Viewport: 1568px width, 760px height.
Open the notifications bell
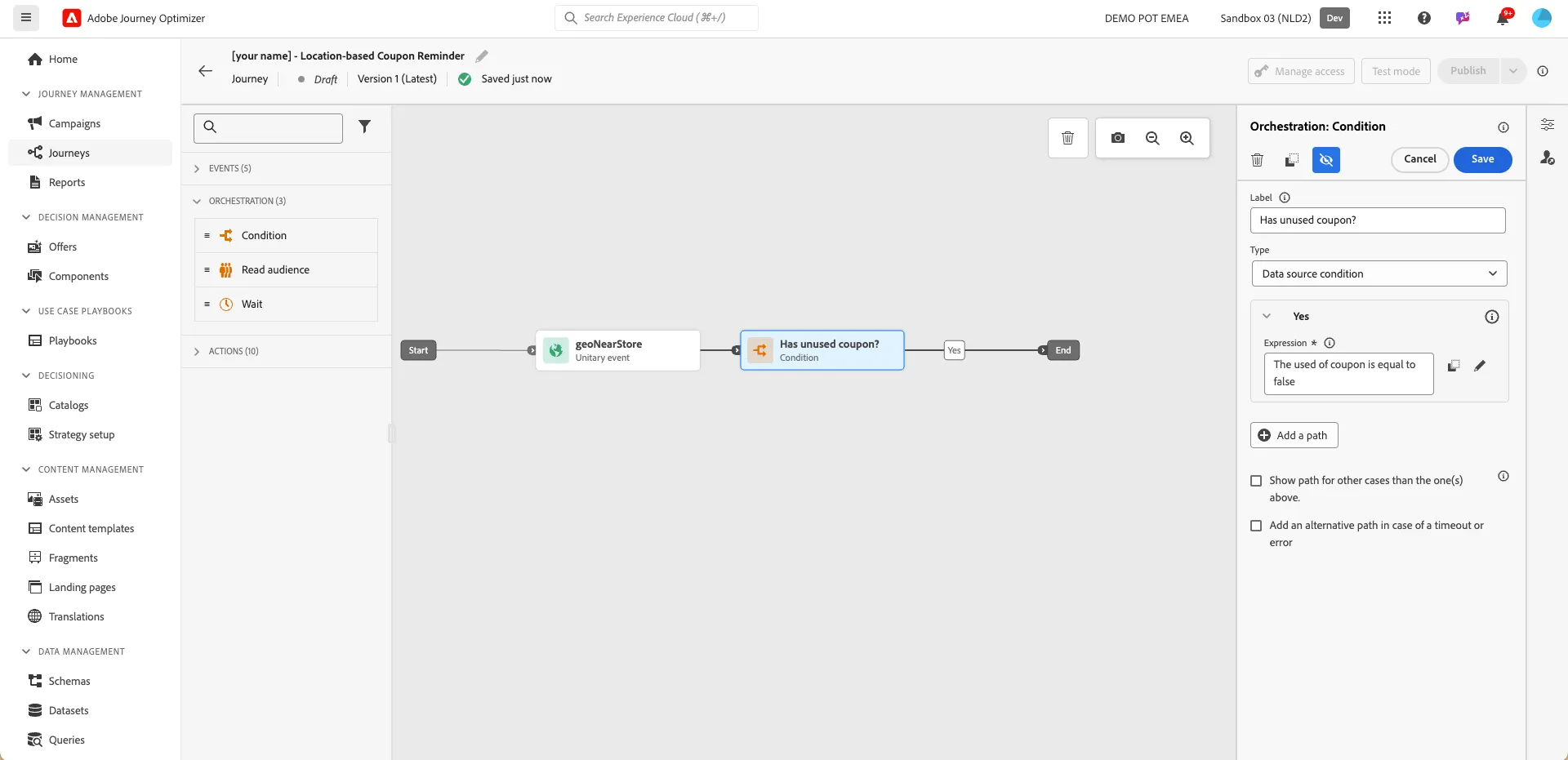tap(1503, 18)
